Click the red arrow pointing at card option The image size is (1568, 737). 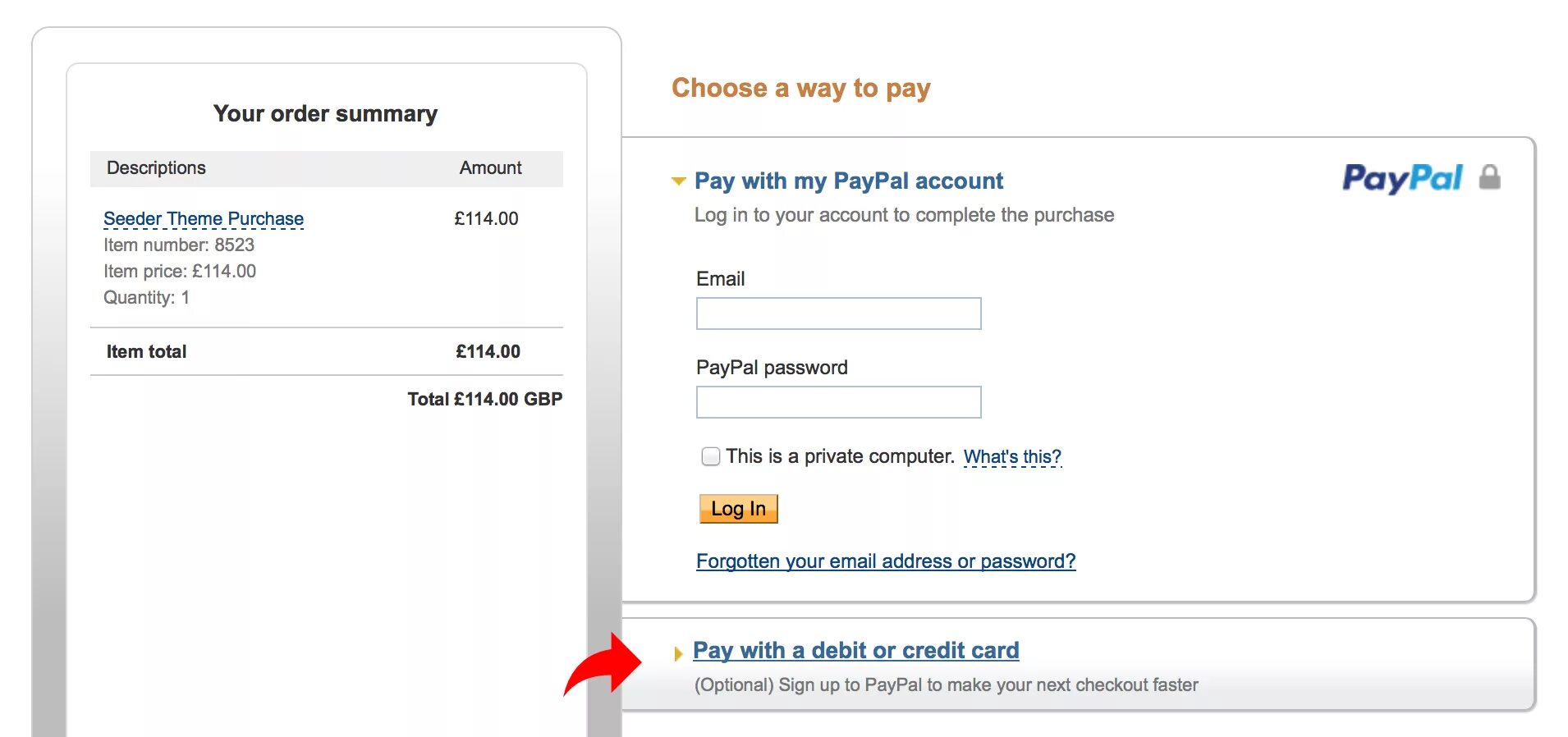(x=606, y=664)
